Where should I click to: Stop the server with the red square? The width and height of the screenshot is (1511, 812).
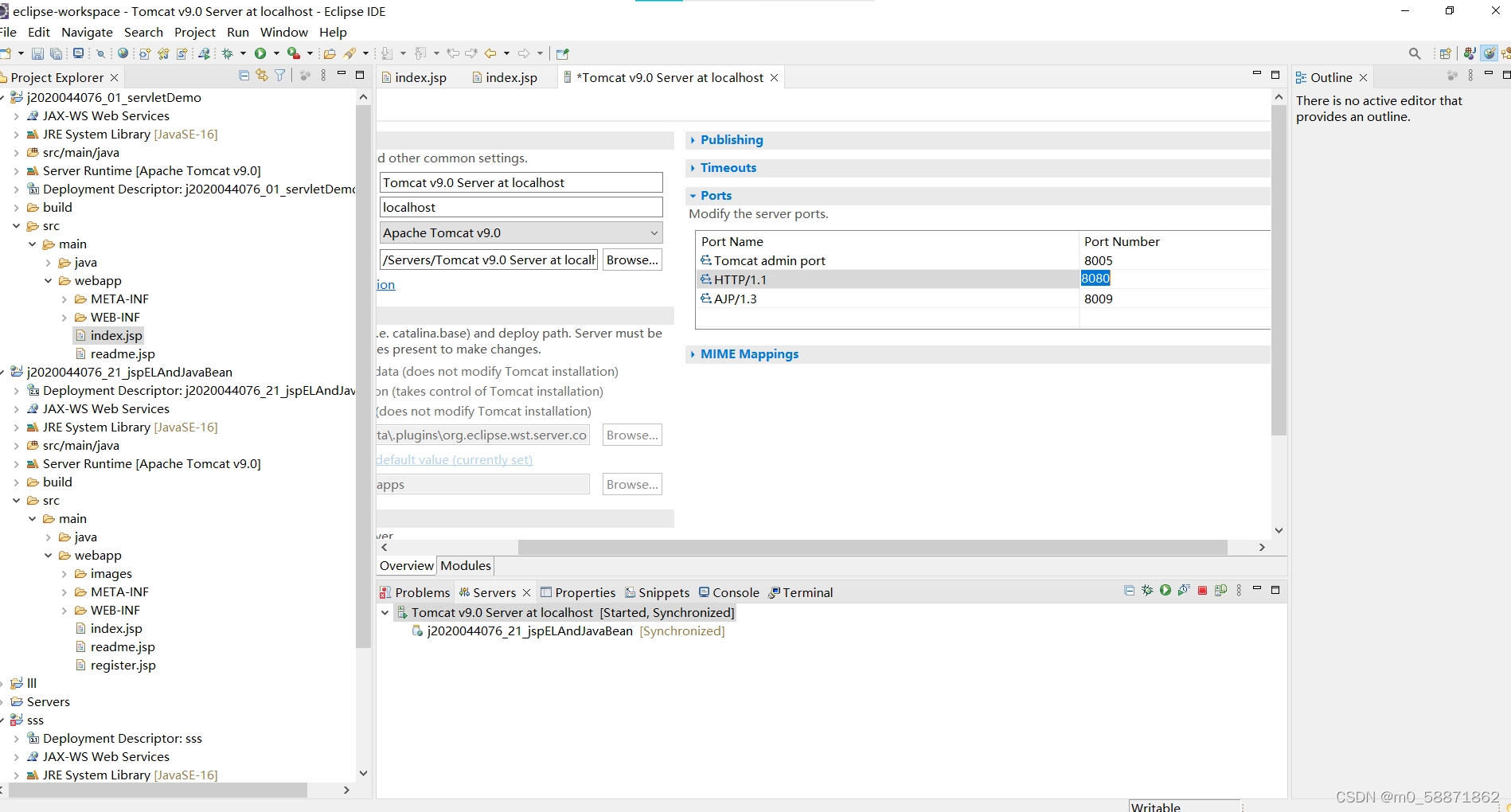click(1202, 591)
